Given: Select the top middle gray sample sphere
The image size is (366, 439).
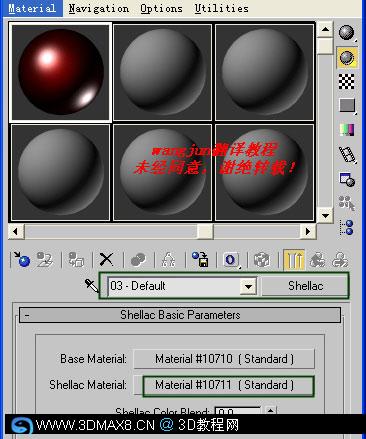Looking at the screenshot, I should [x=162, y=72].
